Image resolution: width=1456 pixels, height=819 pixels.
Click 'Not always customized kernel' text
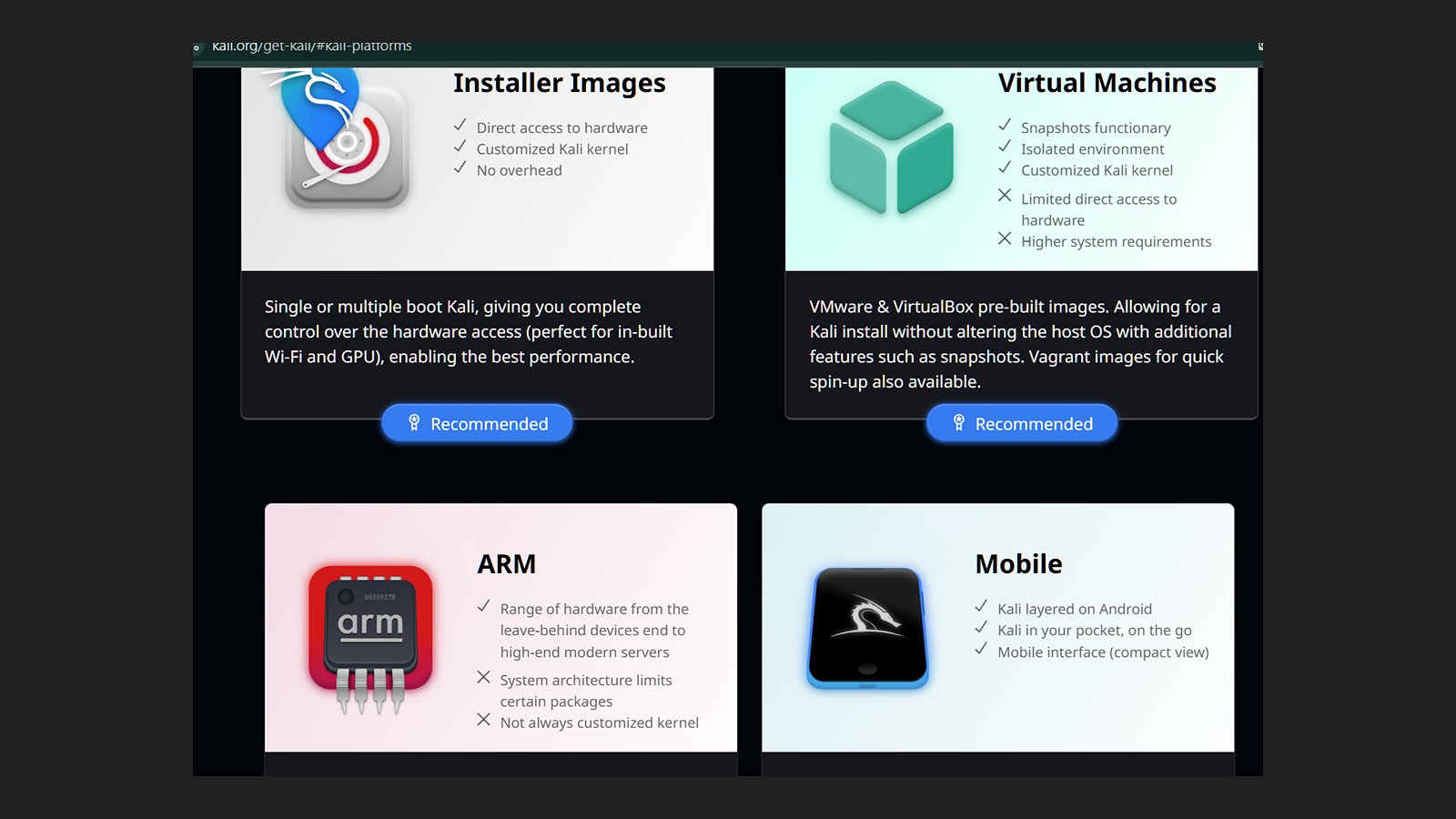pos(600,723)
